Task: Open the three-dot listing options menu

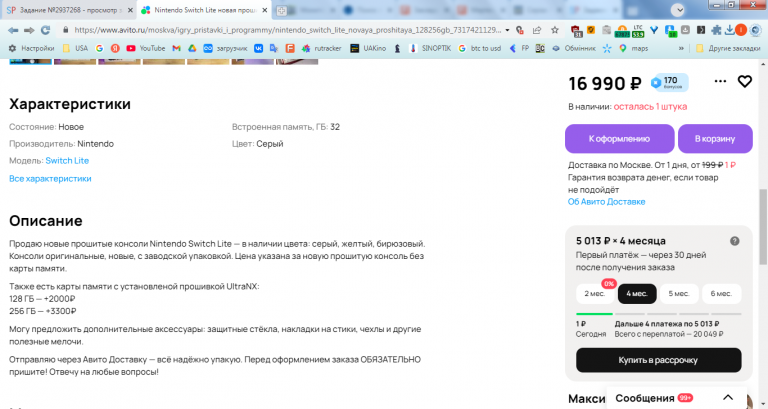Action: pos(720,81)
